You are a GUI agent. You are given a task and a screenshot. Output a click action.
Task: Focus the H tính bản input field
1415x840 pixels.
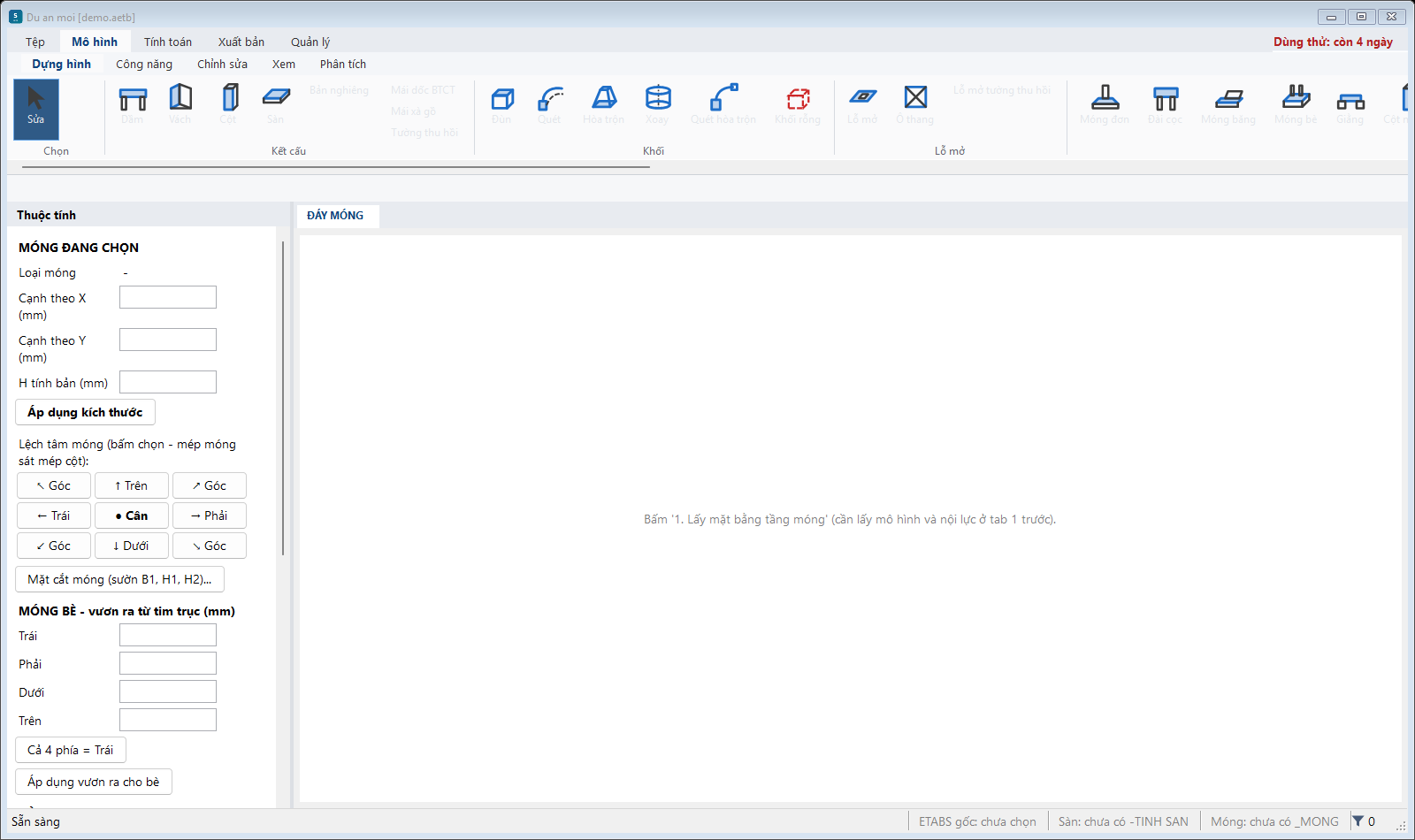(168, 382)
